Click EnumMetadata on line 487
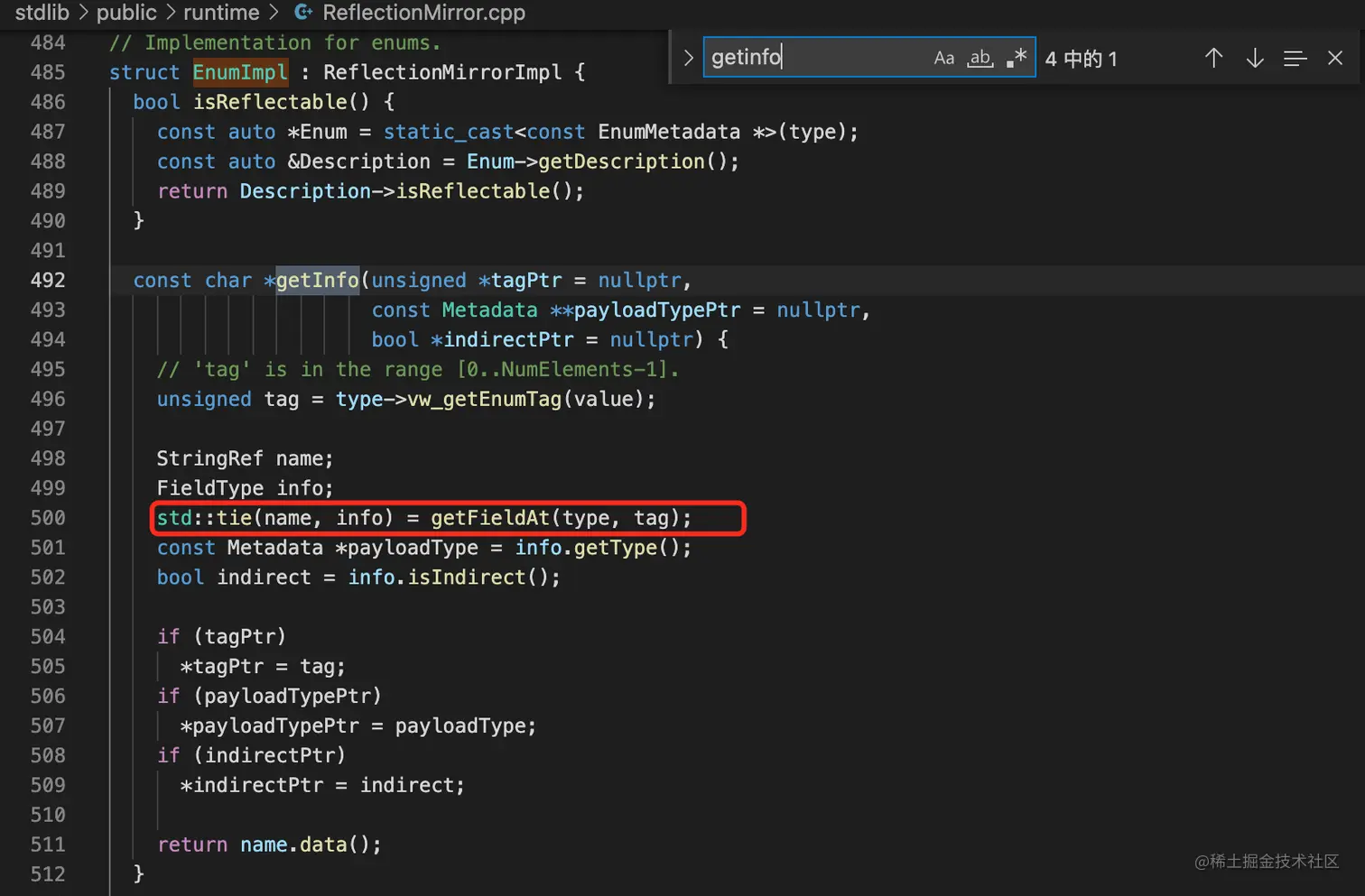 pos(669,132)
